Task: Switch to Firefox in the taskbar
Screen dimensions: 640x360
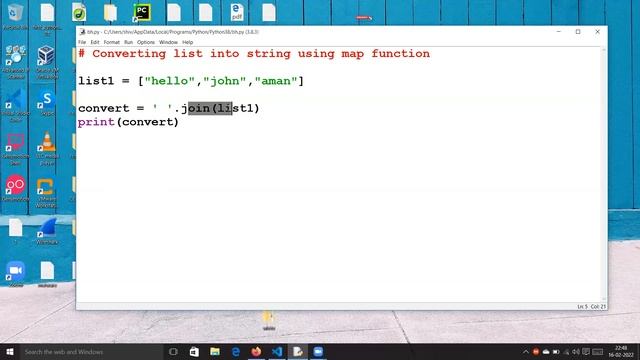Action: click(256, 351)
